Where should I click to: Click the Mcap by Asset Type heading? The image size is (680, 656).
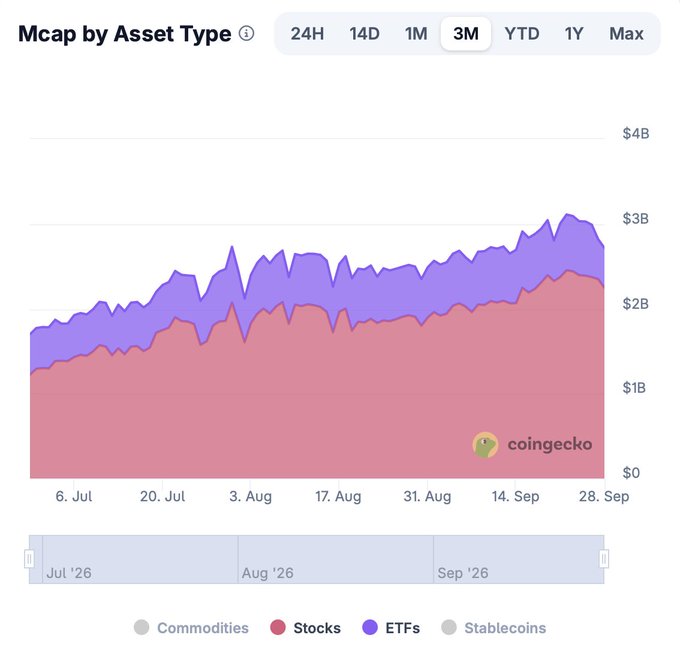tap(125, 34)
